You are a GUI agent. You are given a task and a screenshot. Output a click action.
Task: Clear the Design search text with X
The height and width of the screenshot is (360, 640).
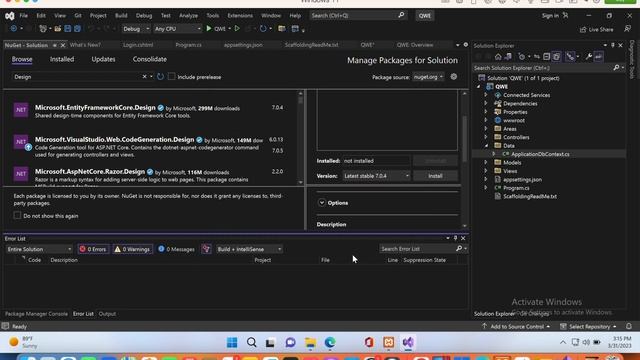(x=144, y=77)
